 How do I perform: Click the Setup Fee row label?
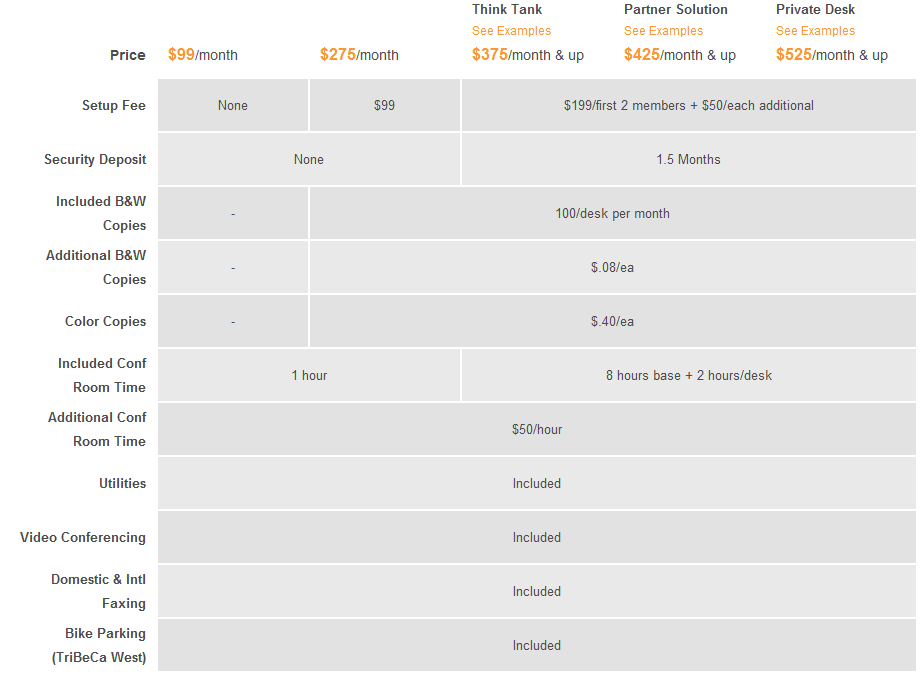(x=114, y=105)
